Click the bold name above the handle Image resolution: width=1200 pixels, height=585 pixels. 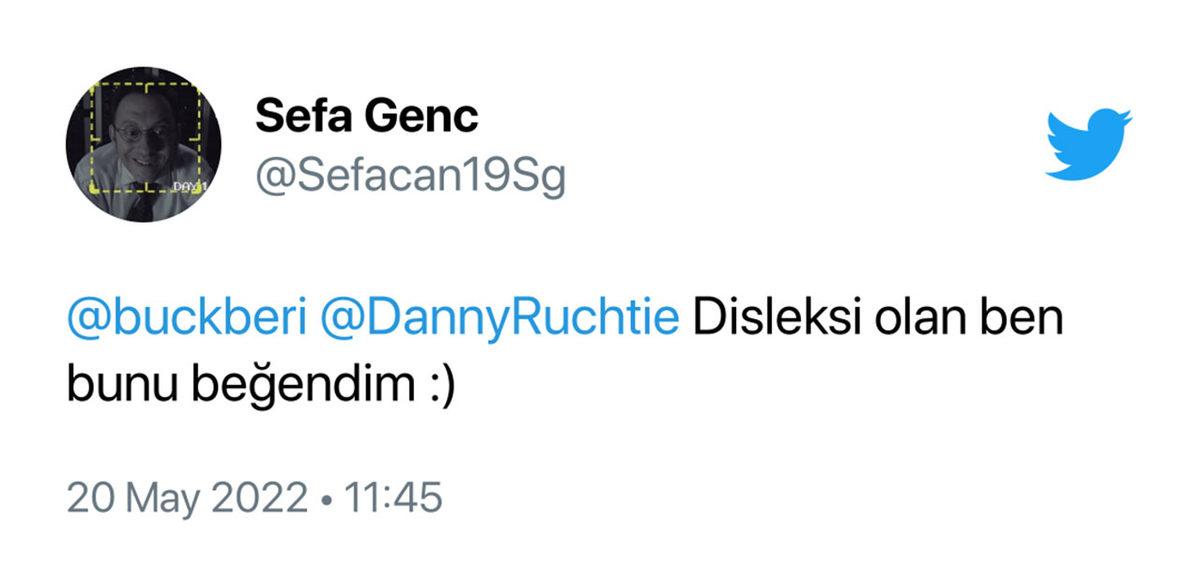tap(367, 114)
